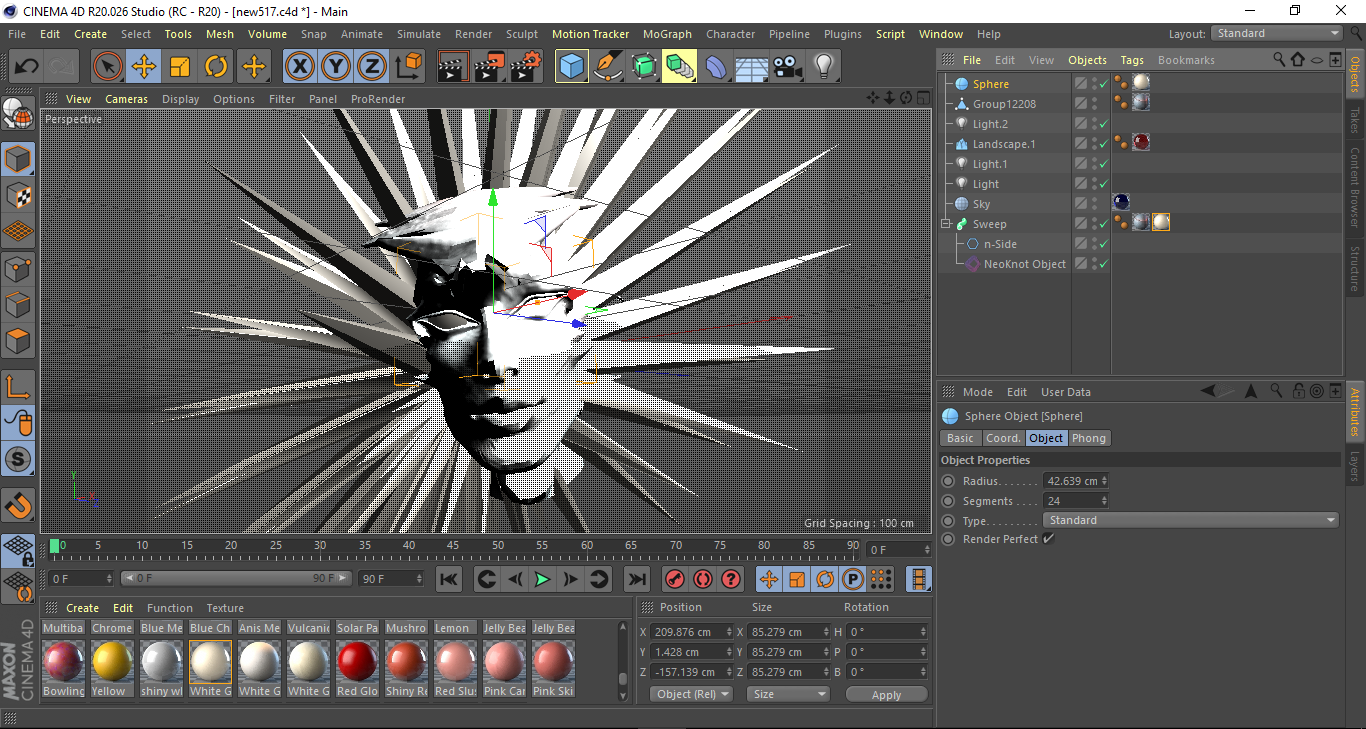Open the MoGraph menu
The height and width of the screenshot is (729, 1366).
(x=667, y=34)
